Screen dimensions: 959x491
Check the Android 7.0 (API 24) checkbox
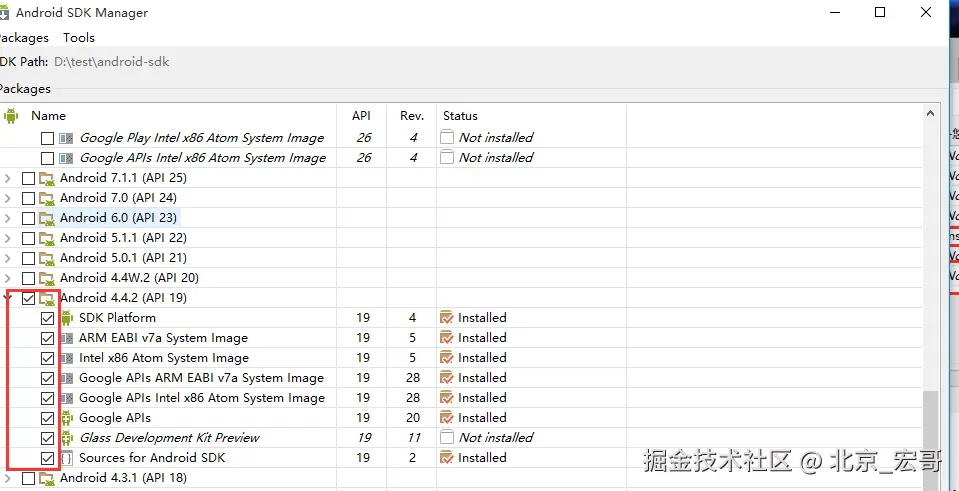click(28, 198)
